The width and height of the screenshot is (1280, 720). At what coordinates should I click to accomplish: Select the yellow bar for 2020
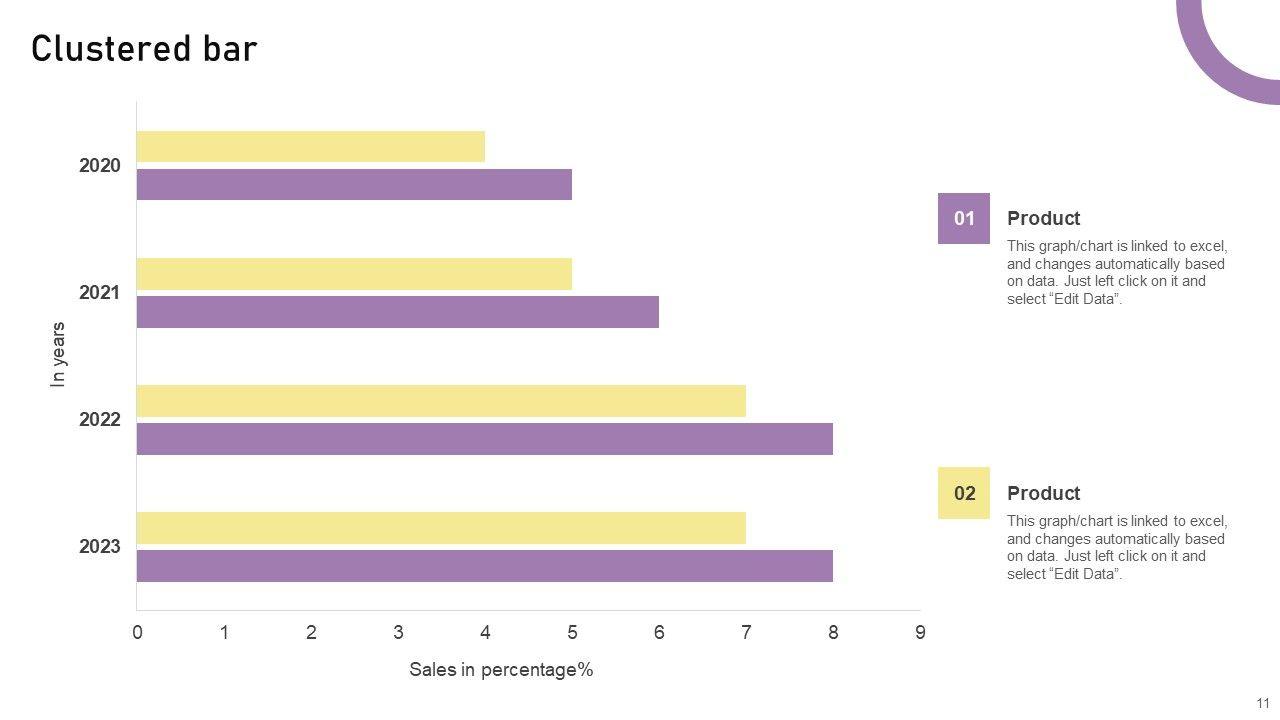[310, 147]
